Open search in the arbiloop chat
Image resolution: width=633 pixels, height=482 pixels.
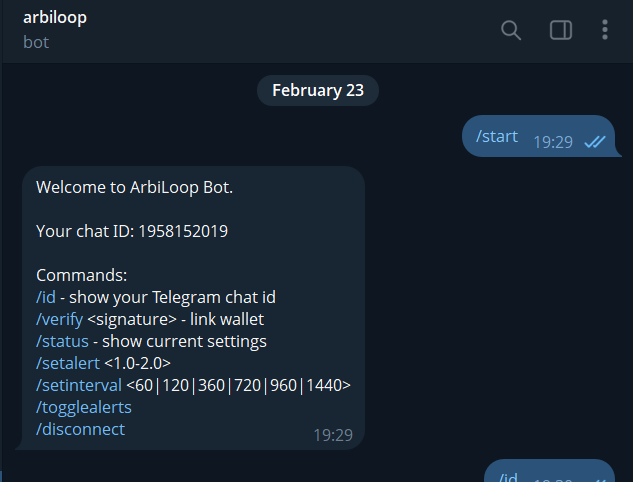pos(511,30)
